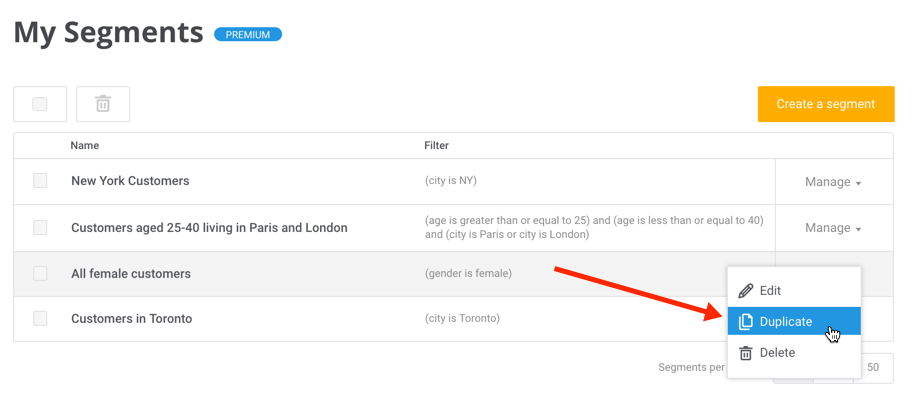Open Manage dropdown for New York Customers
The height and width of the screenshot is (403, 913).
833,182
